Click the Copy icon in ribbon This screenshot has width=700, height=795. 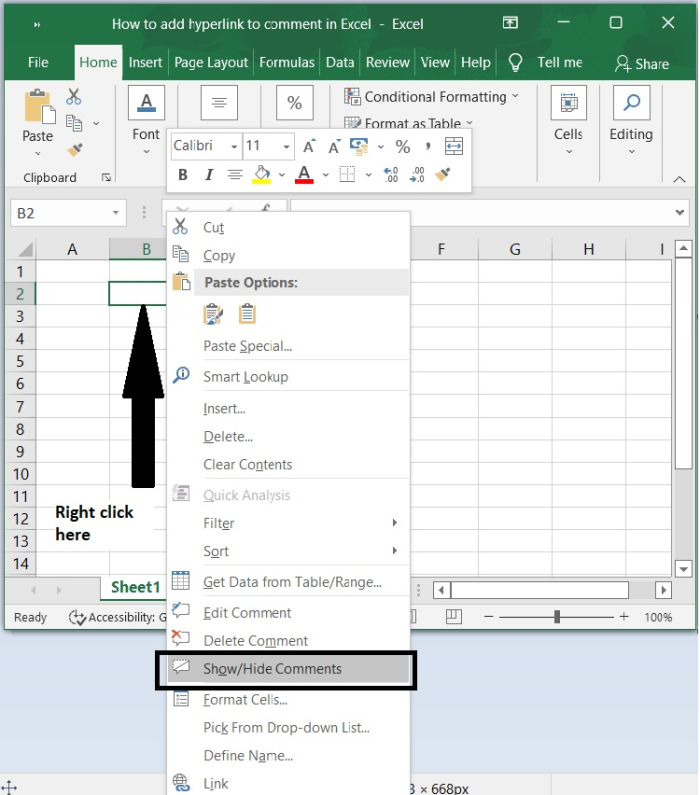[74, 123]
